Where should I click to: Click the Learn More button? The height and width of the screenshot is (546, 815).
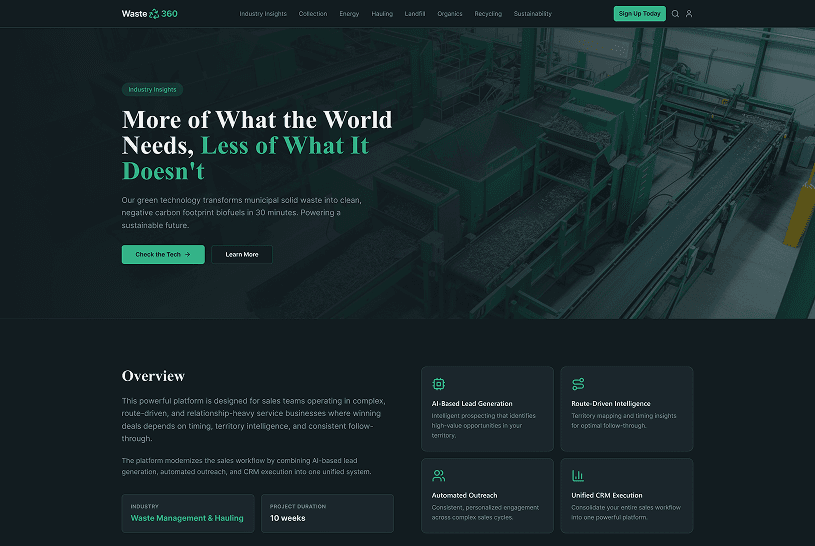242,255
